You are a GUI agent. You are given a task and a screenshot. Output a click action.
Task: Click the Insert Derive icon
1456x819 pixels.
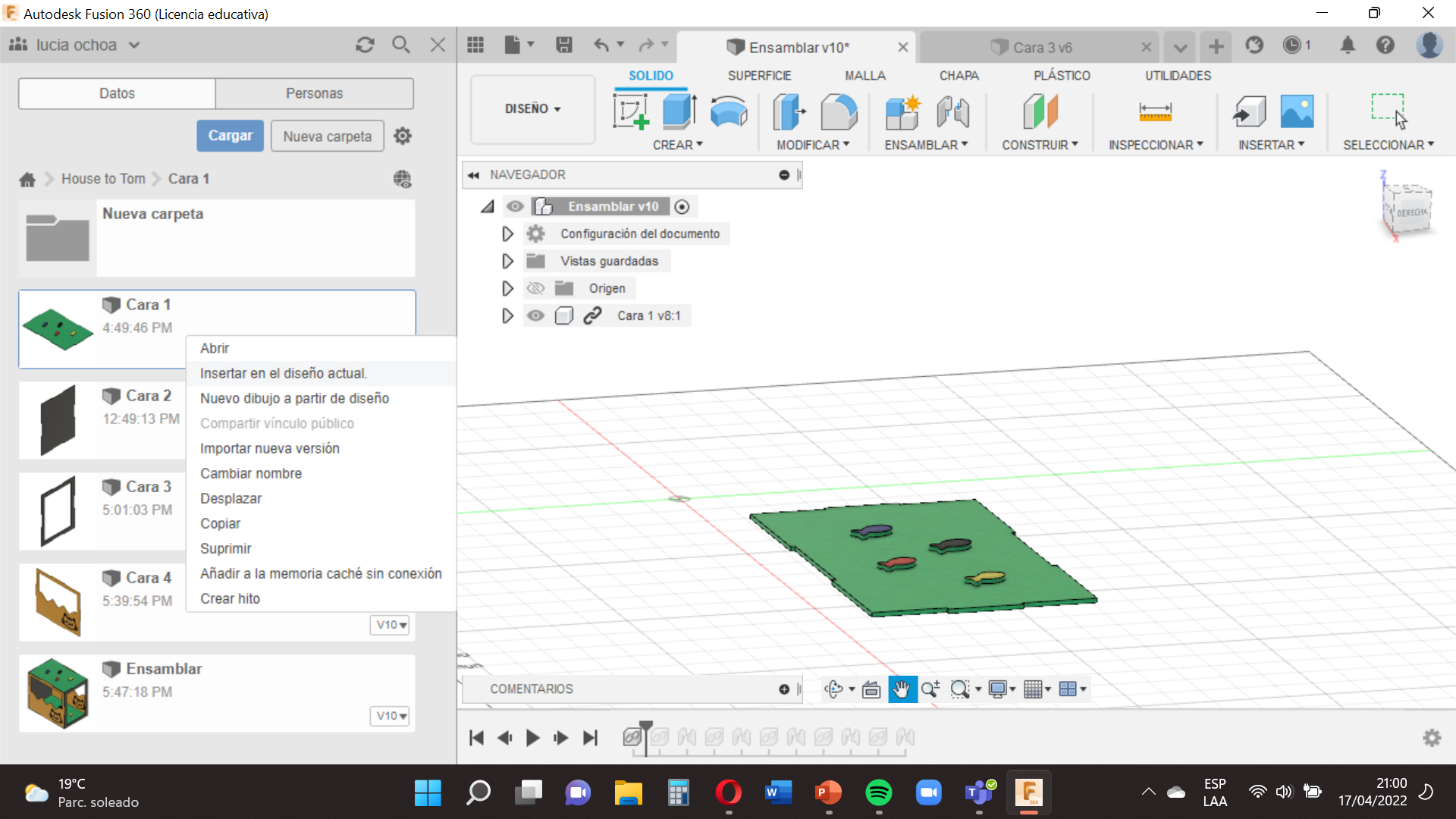[x=1249, y=111]
